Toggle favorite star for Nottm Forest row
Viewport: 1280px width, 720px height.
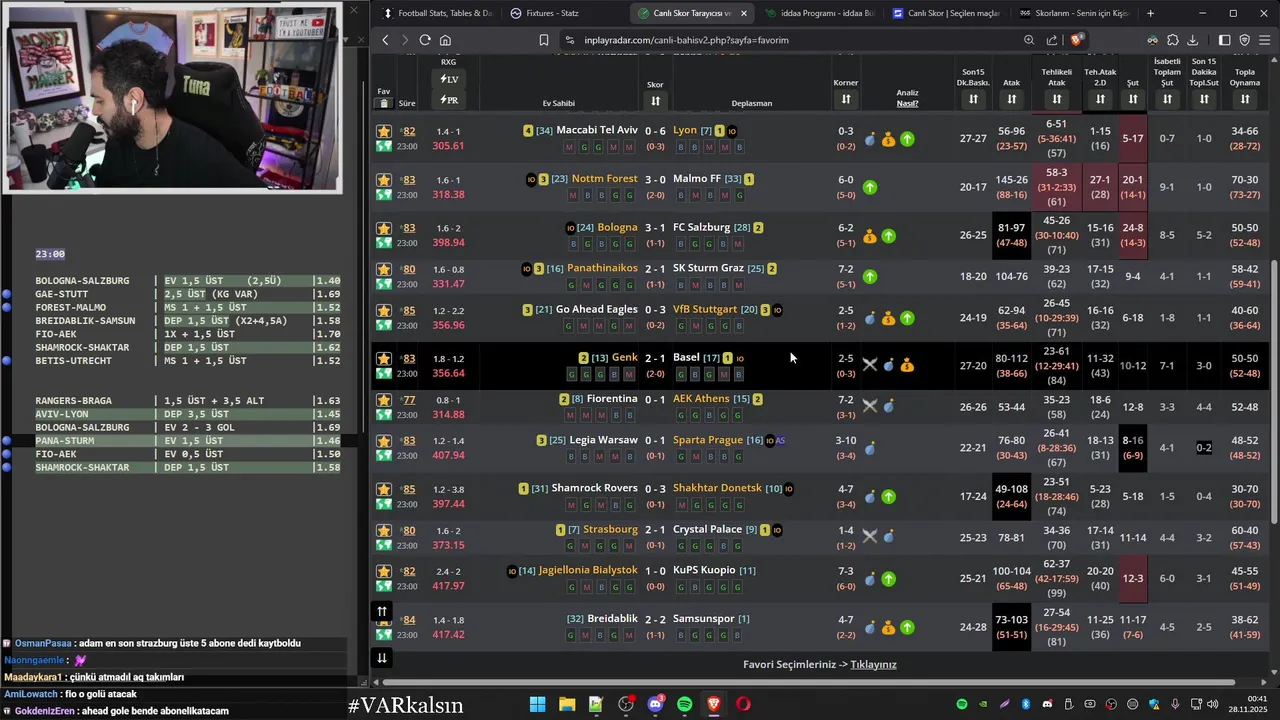(384, 180)
